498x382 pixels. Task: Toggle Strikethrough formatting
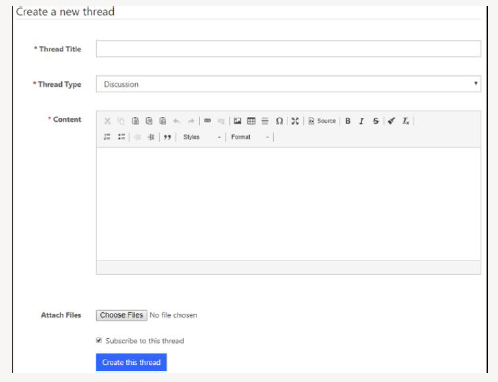(376, 121)
